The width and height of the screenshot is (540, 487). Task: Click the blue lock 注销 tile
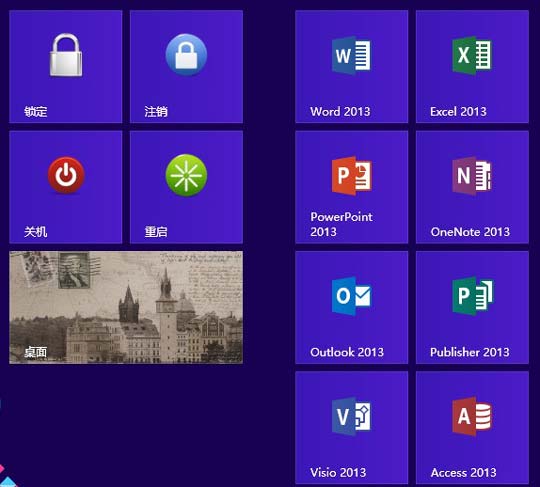[186, 66]
